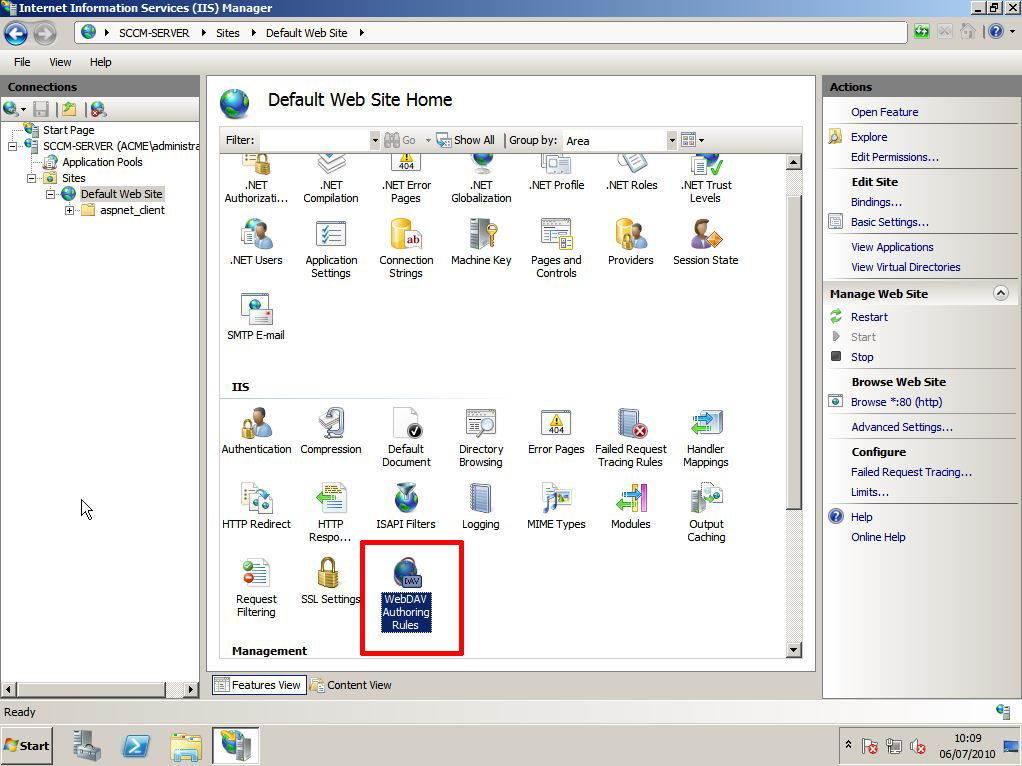Collapse the Sites tree node

pyautogui.click(x=31, y=178)
